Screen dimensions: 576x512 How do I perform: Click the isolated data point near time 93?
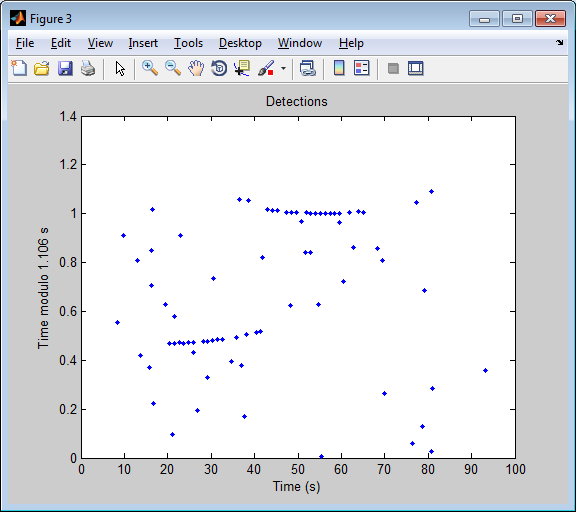click(485, 371)
